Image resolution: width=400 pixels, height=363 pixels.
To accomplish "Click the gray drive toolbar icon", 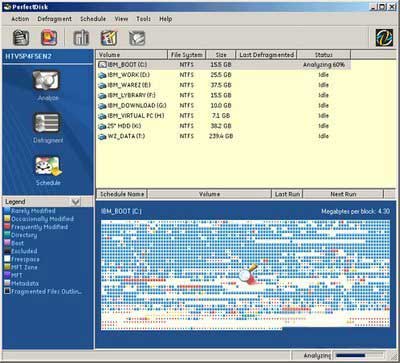I will [137, 38].
